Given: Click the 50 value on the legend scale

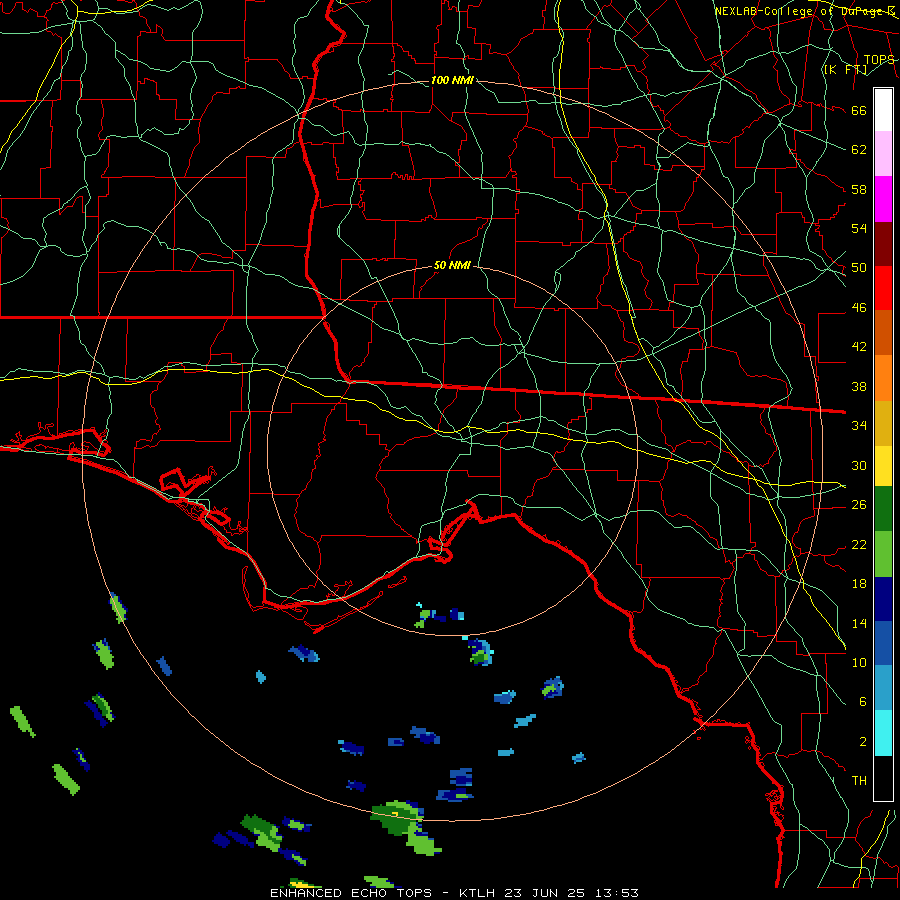Looking at the screenshot, I should pyautogui.click(x=859, y=268).
